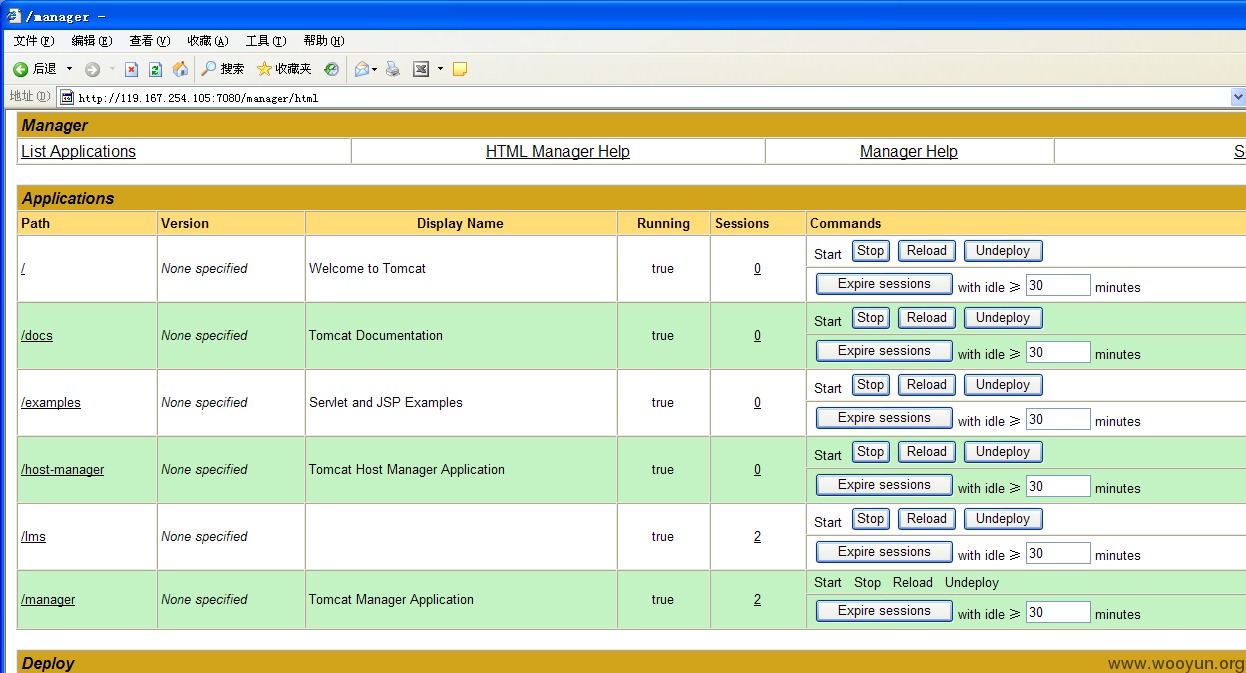The image size is (1246, 673).
Task: Undeploy the /examples application
Action: [1003, 385]
